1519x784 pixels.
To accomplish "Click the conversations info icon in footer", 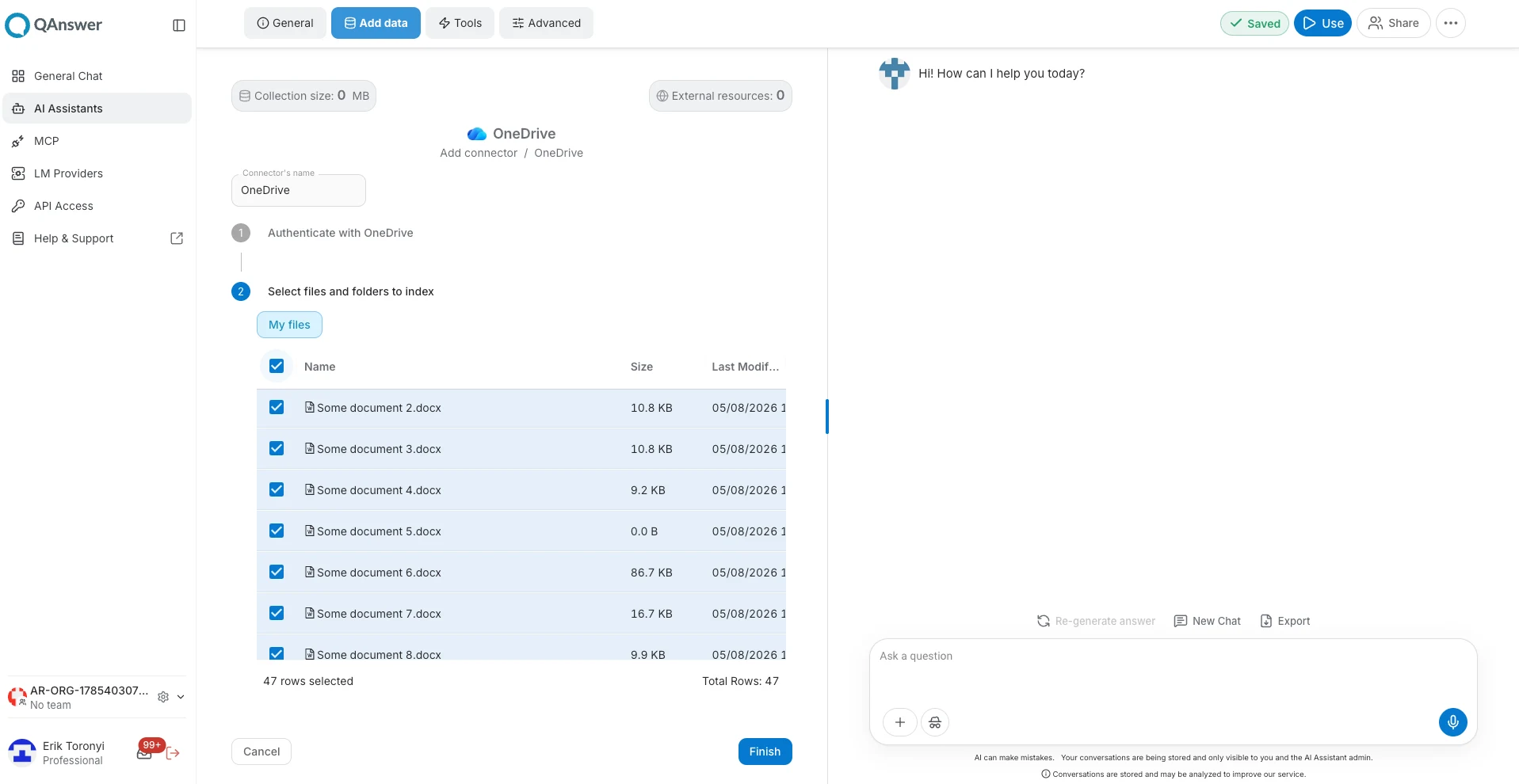I will [x=1045, y=774].
